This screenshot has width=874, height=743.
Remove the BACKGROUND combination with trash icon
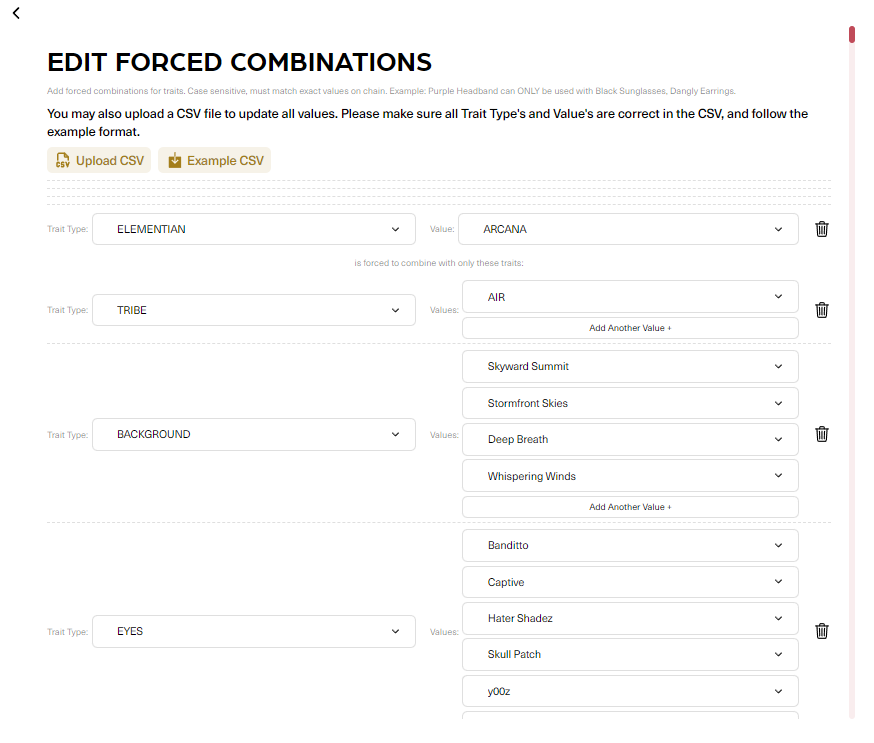pyautogui.click(x=821, y=434)
